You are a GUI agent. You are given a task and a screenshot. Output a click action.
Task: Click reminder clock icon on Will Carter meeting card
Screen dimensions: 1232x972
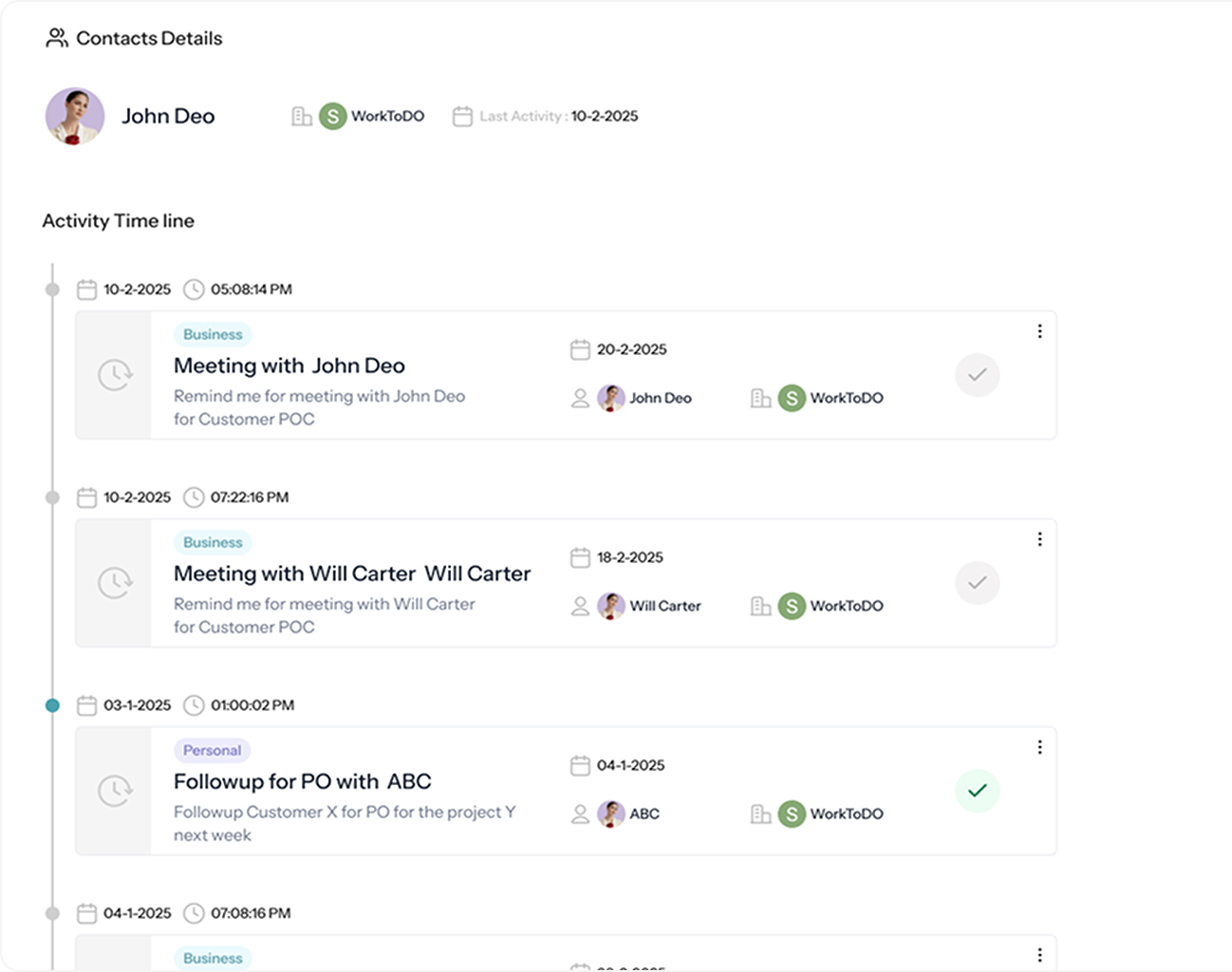pos(115,583)
